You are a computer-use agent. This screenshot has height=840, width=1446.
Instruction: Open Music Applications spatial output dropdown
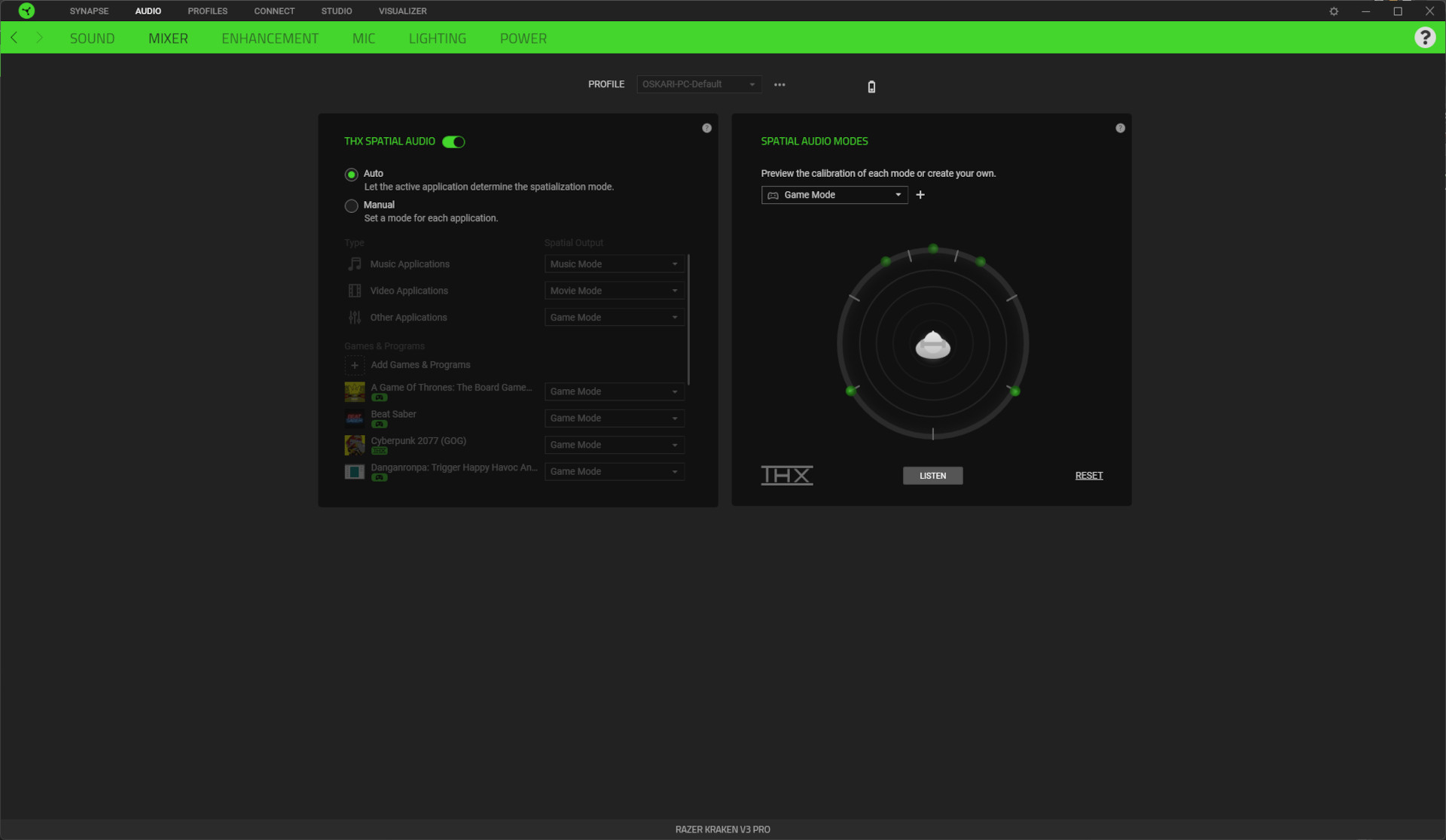pyautogui.click(x=614, y=264)
